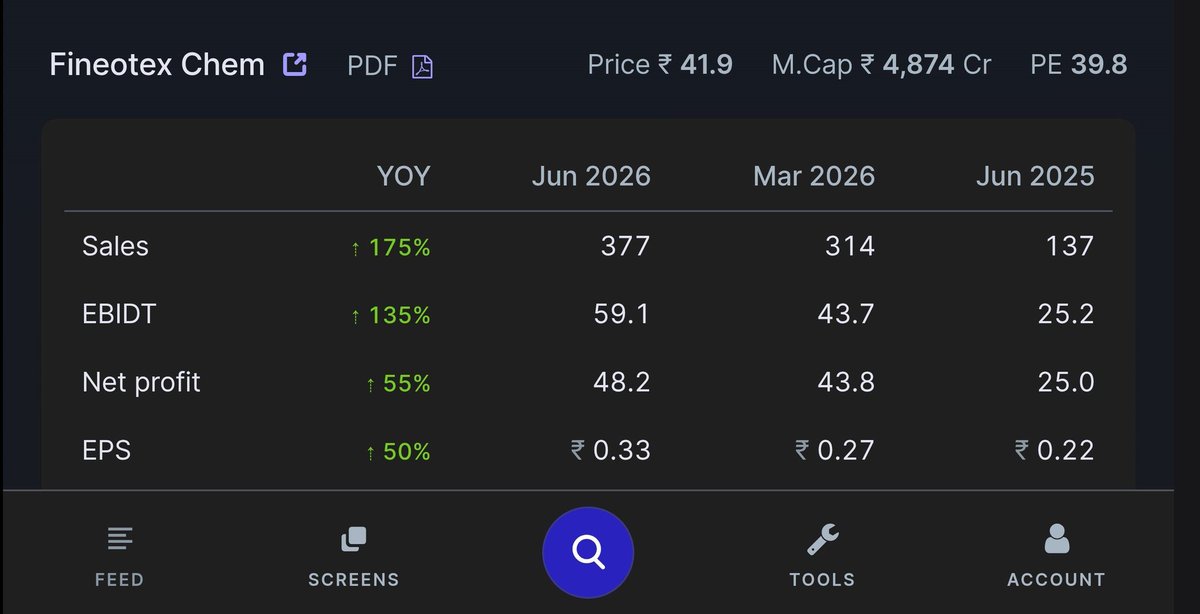
Task: Select the Mar 2026 column header
Action: pyautogui.click(x=814, y=177)
